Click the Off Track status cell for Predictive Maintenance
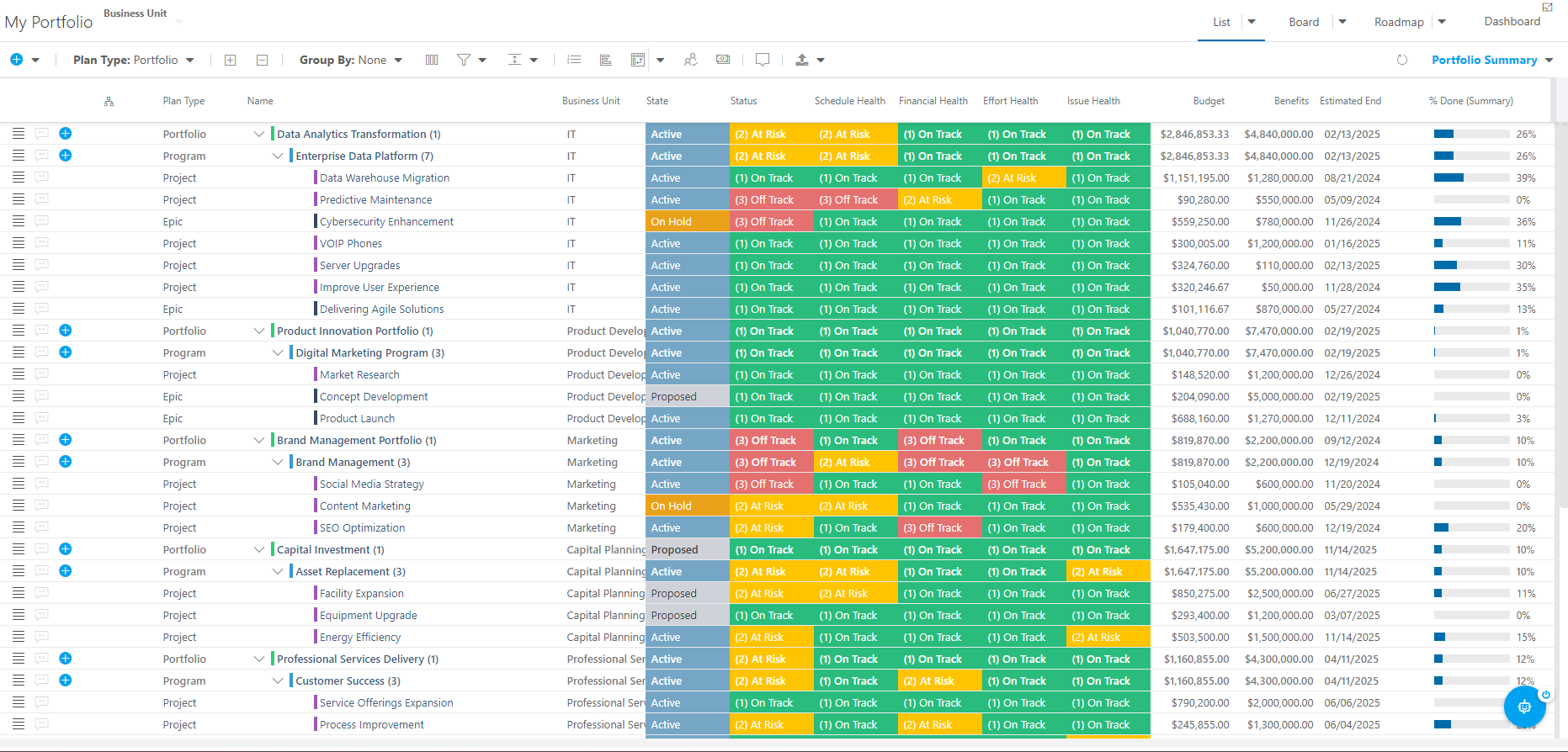Image resolution: width=1568 pixels, height=752 pixels. [x=772, y=199]
